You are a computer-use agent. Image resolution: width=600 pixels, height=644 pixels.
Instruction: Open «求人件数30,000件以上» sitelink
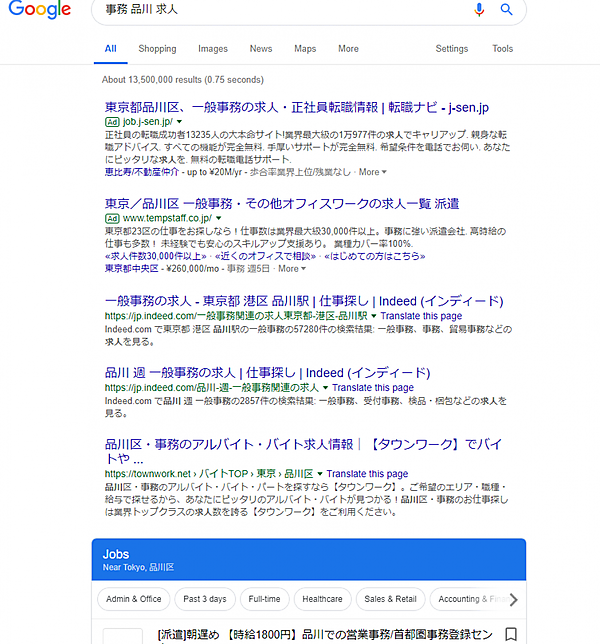(x=156, y=256)
